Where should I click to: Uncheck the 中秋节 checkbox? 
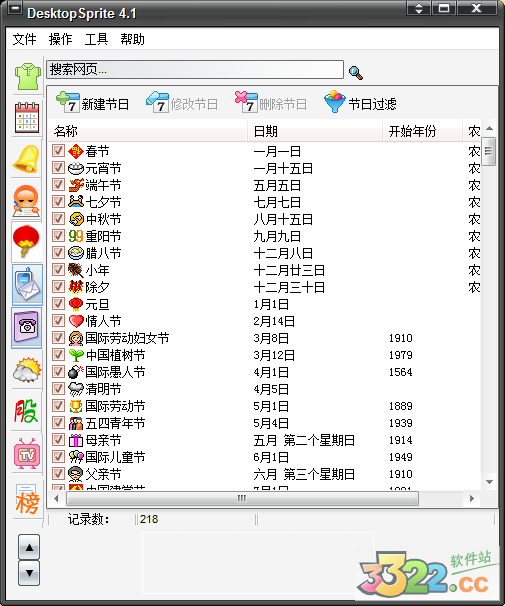58,219
